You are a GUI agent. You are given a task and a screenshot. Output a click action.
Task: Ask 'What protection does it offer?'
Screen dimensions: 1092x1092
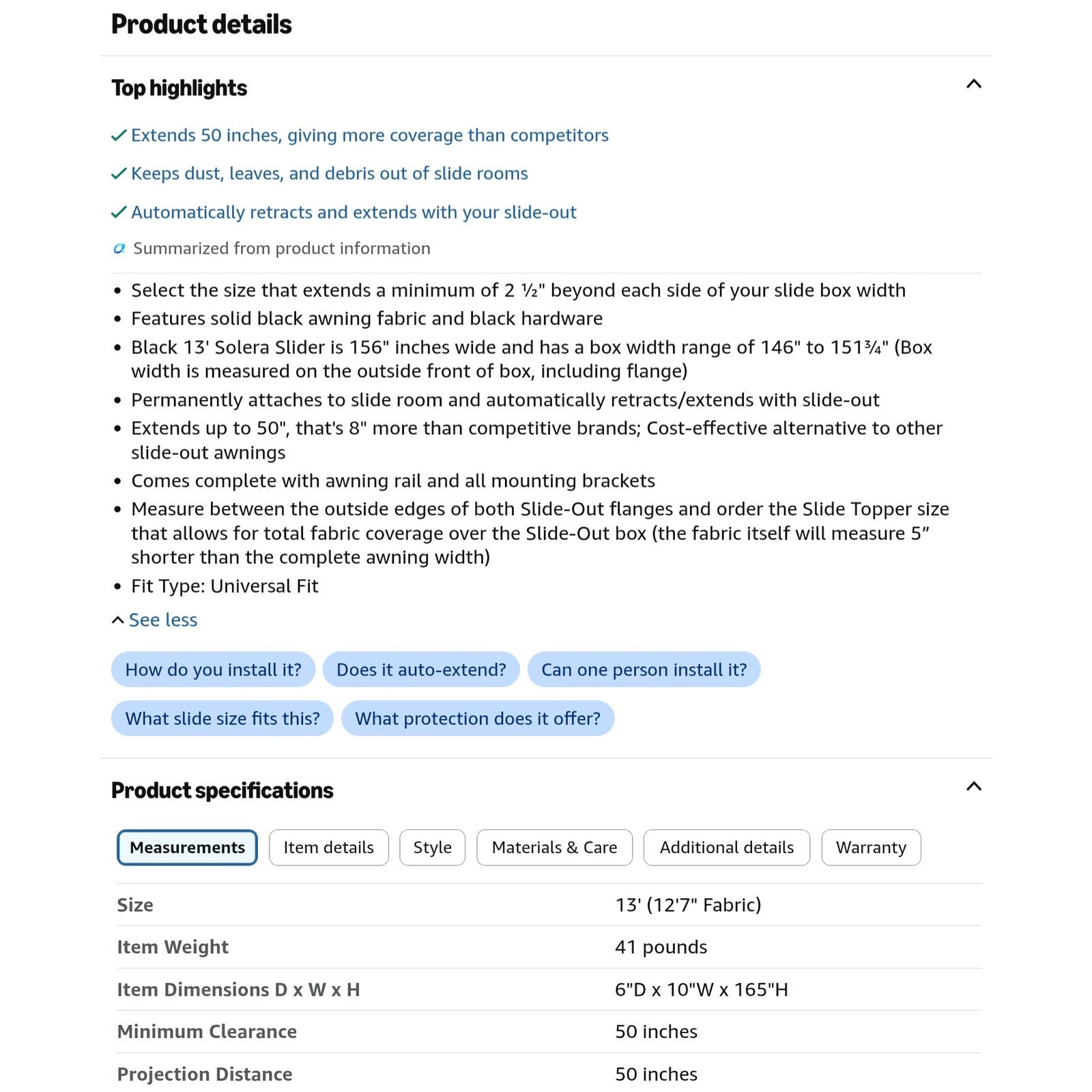(478, 719)
